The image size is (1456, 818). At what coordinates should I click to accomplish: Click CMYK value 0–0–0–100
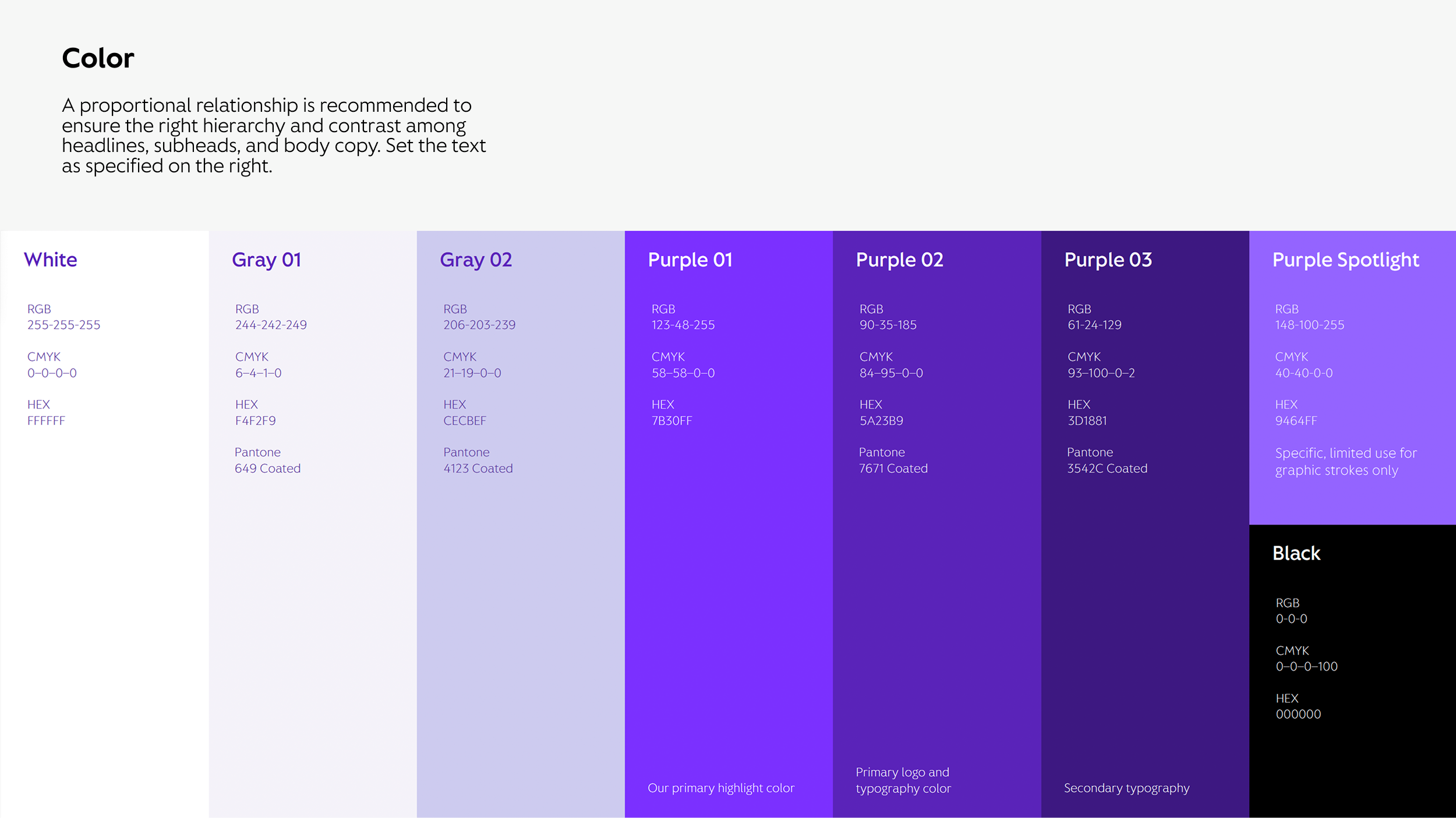click(x=1306, y=666)
